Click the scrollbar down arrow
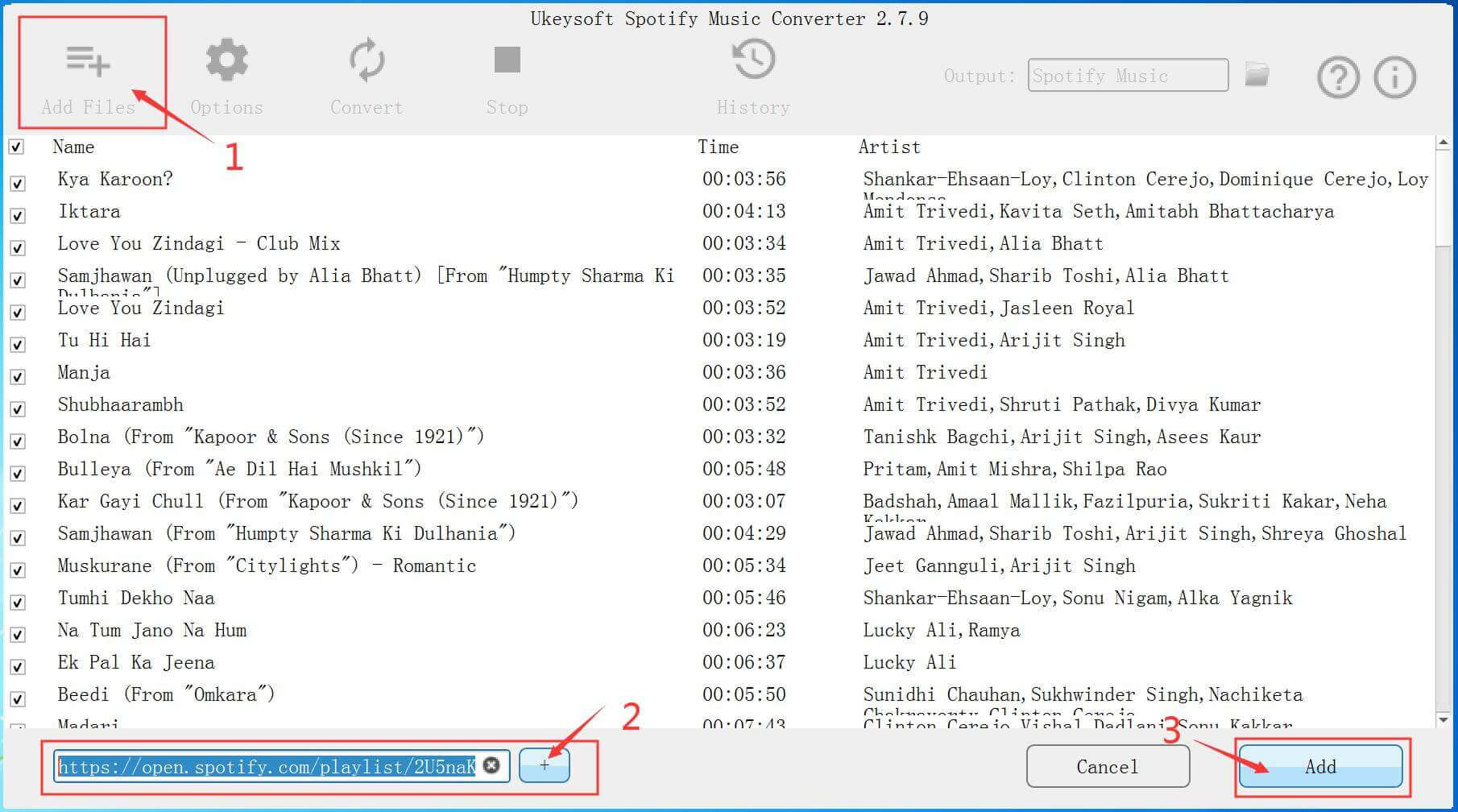Screen dimensions: 1458x812 1443,719
